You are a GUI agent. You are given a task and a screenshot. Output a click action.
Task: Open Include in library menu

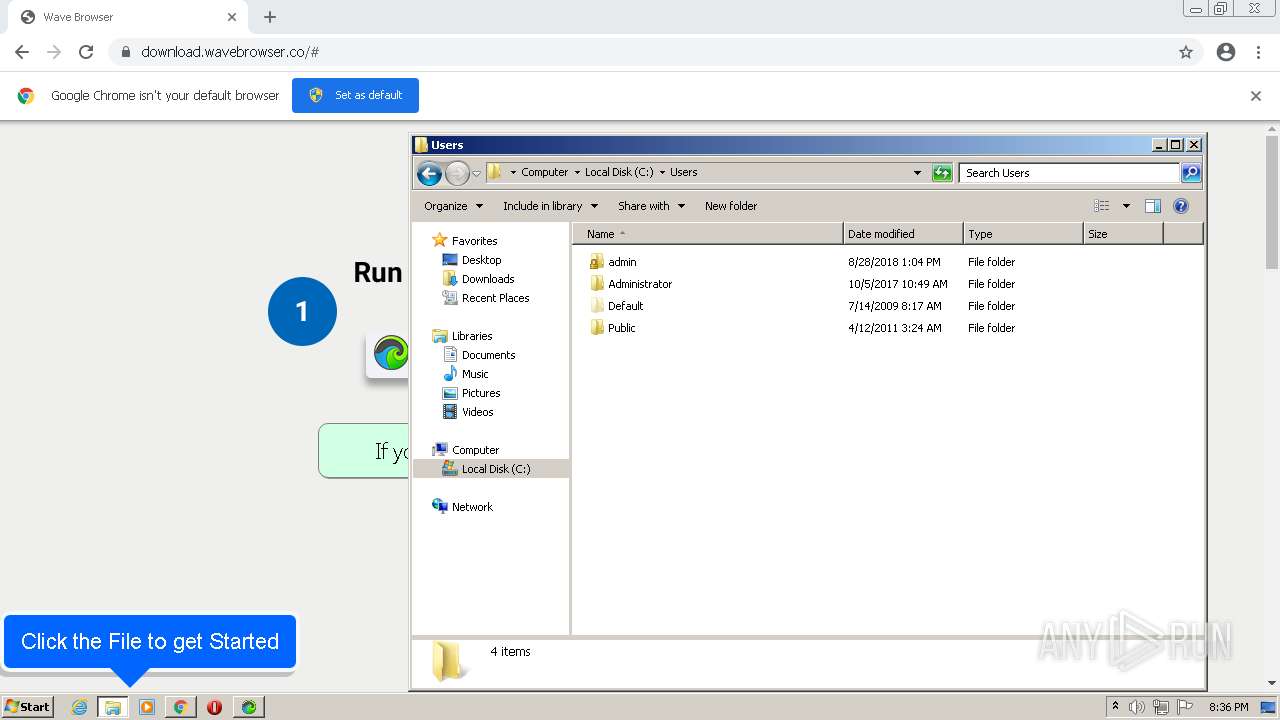[x=550, y=206]
